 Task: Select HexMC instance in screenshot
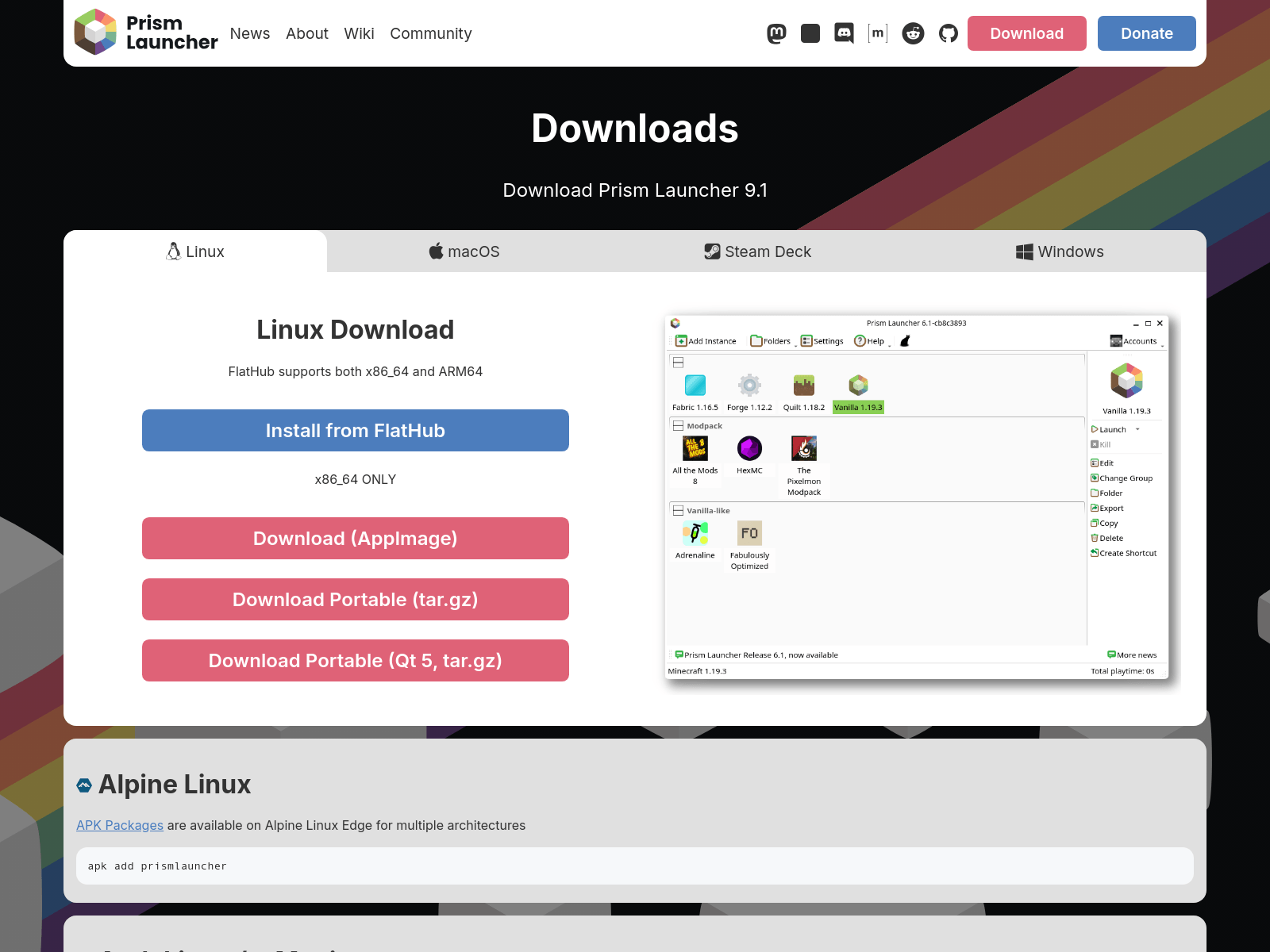pyautogui.click(x=749, y=455)
